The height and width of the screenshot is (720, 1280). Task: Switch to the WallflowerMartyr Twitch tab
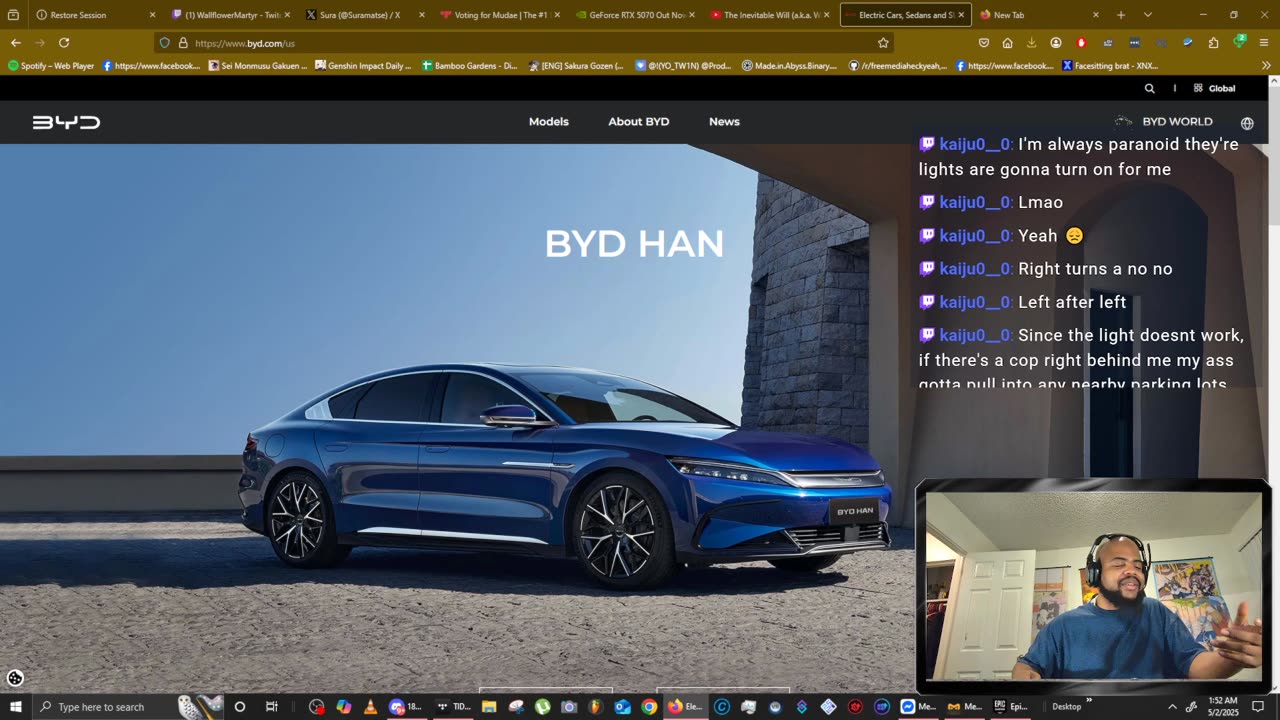[x=231, y=15]
